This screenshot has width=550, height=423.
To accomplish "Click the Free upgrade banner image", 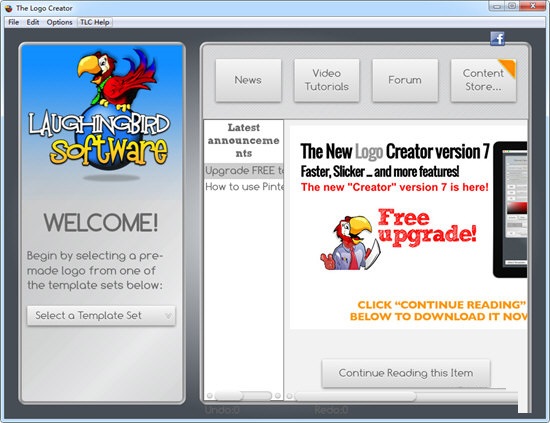I will pos(398,240).
